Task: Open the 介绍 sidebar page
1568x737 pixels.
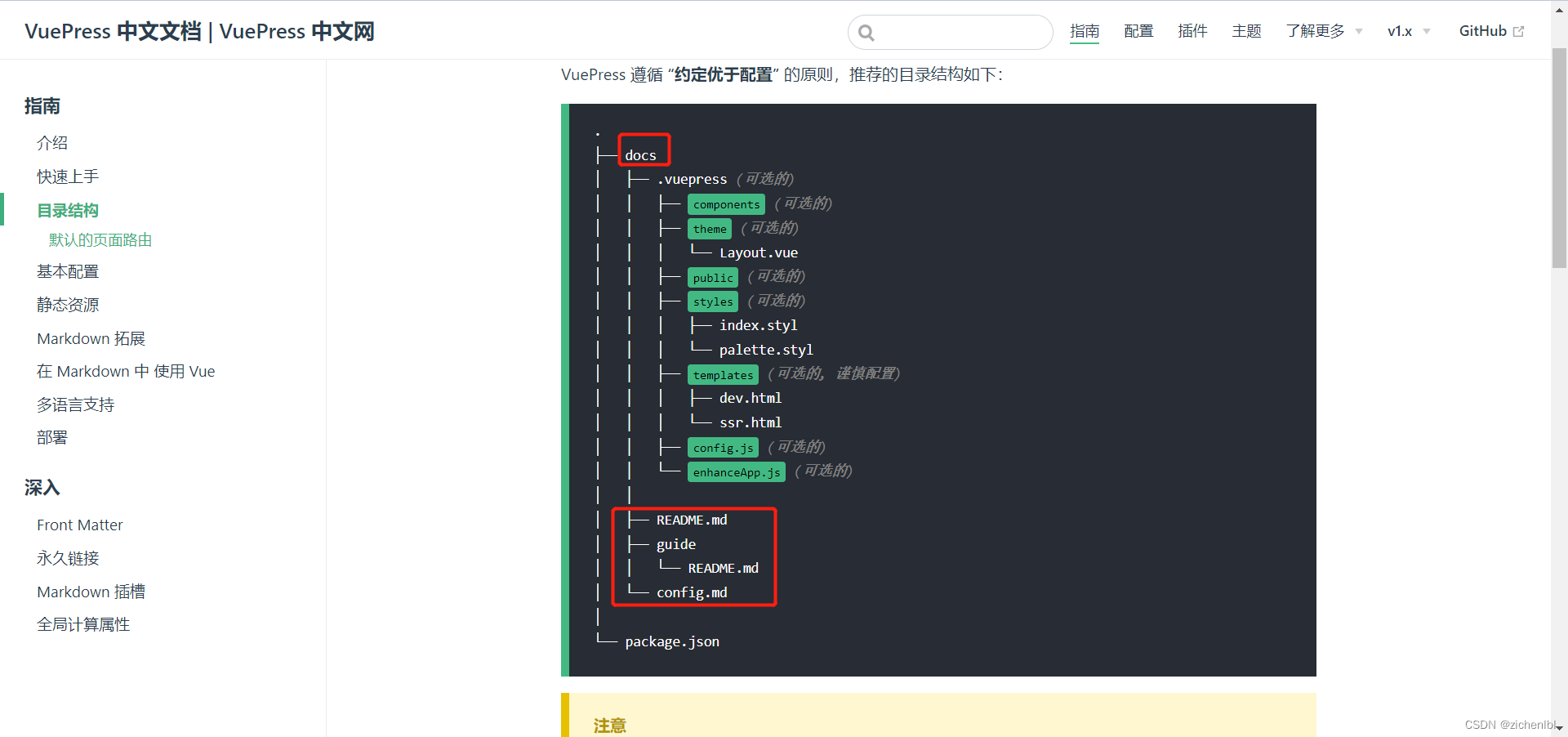Action: click(x=52, y=143)
